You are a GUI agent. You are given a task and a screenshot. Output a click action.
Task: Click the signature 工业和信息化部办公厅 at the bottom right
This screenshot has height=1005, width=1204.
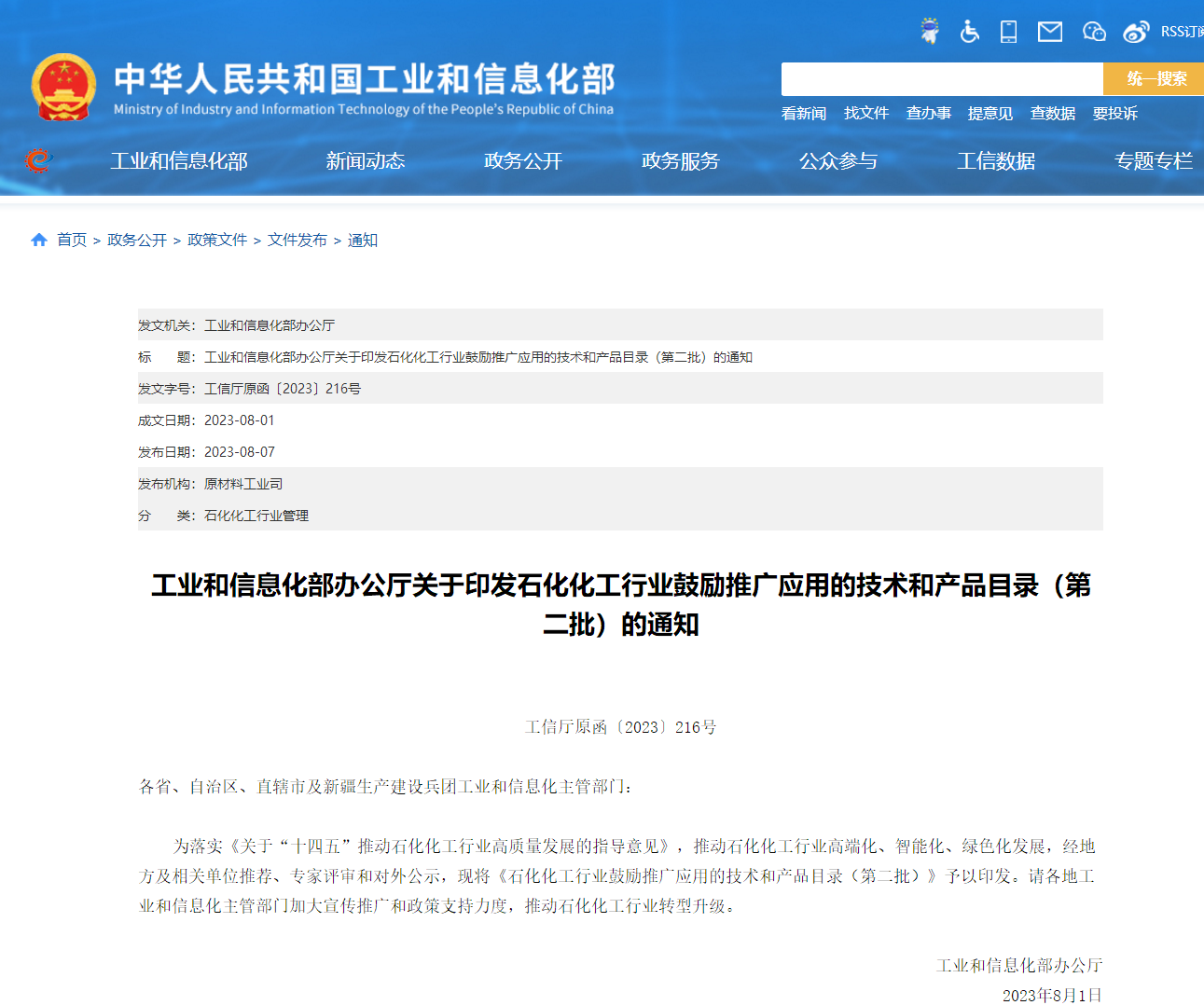[x=1019, y=966]
